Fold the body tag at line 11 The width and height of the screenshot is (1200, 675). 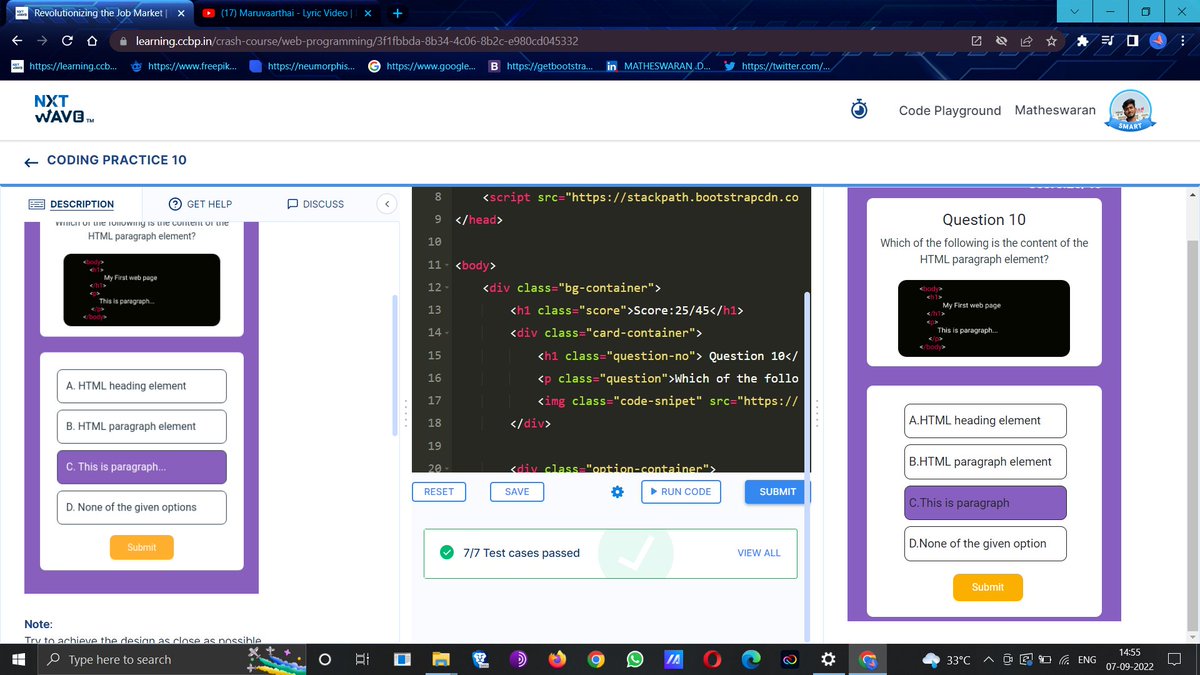tap(446, 266)
